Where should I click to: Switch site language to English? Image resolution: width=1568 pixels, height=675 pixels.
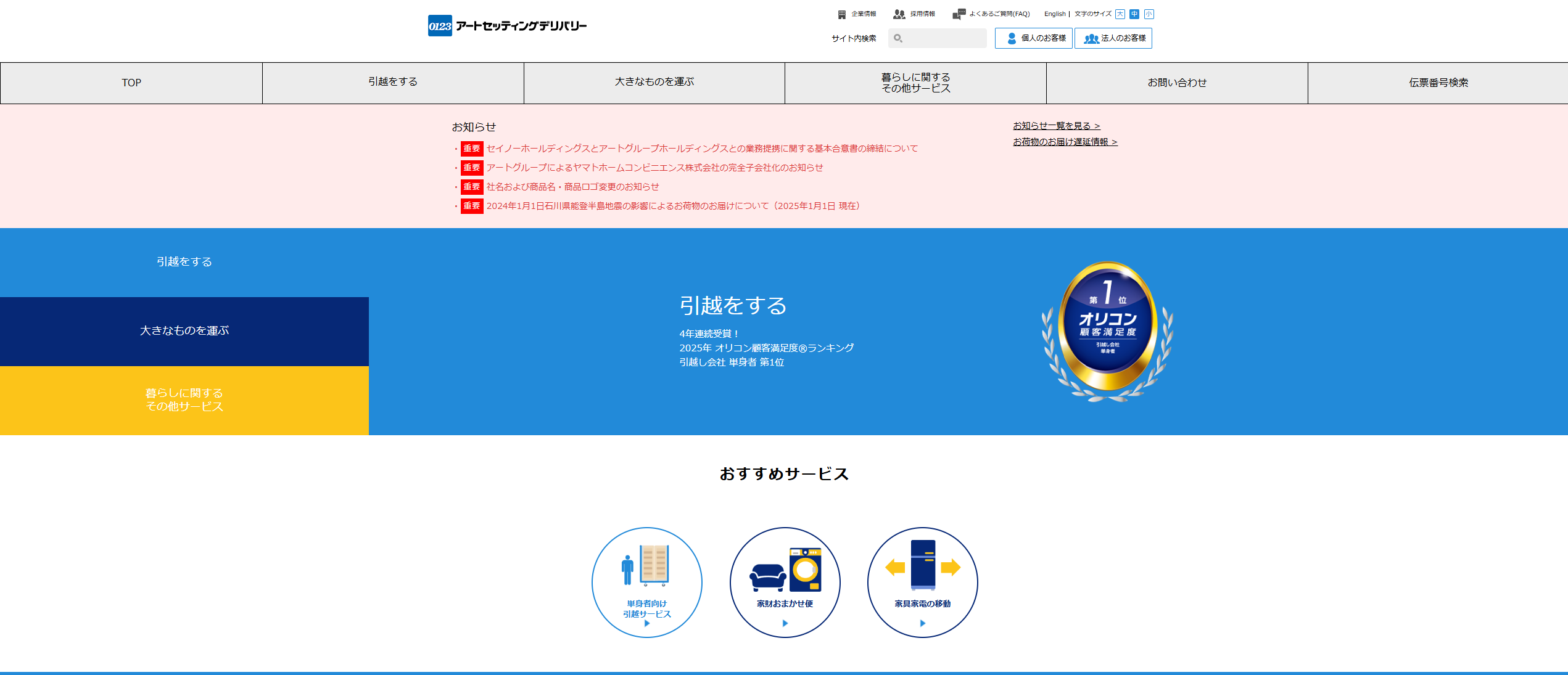pos(1055,14)
